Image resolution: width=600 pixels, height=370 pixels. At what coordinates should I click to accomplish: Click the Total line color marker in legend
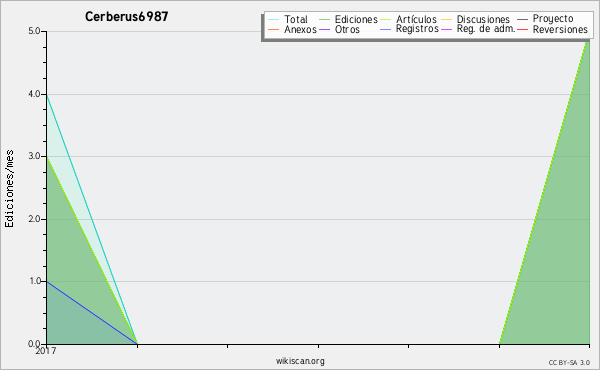coord(274,20)
